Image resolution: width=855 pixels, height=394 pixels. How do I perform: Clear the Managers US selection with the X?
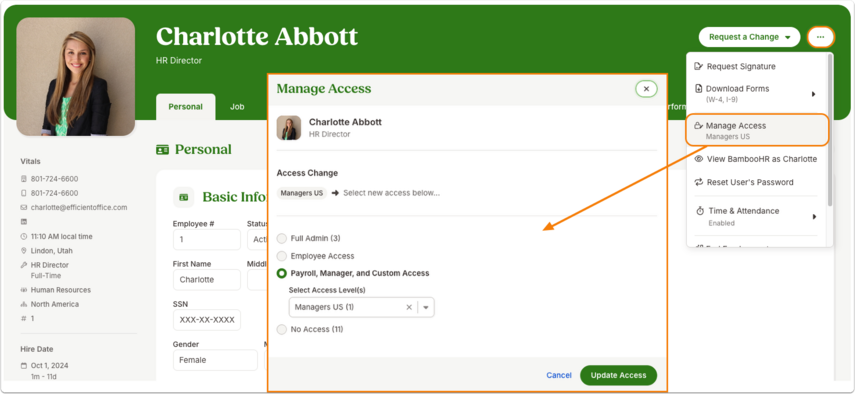click(x=409, y=307)
